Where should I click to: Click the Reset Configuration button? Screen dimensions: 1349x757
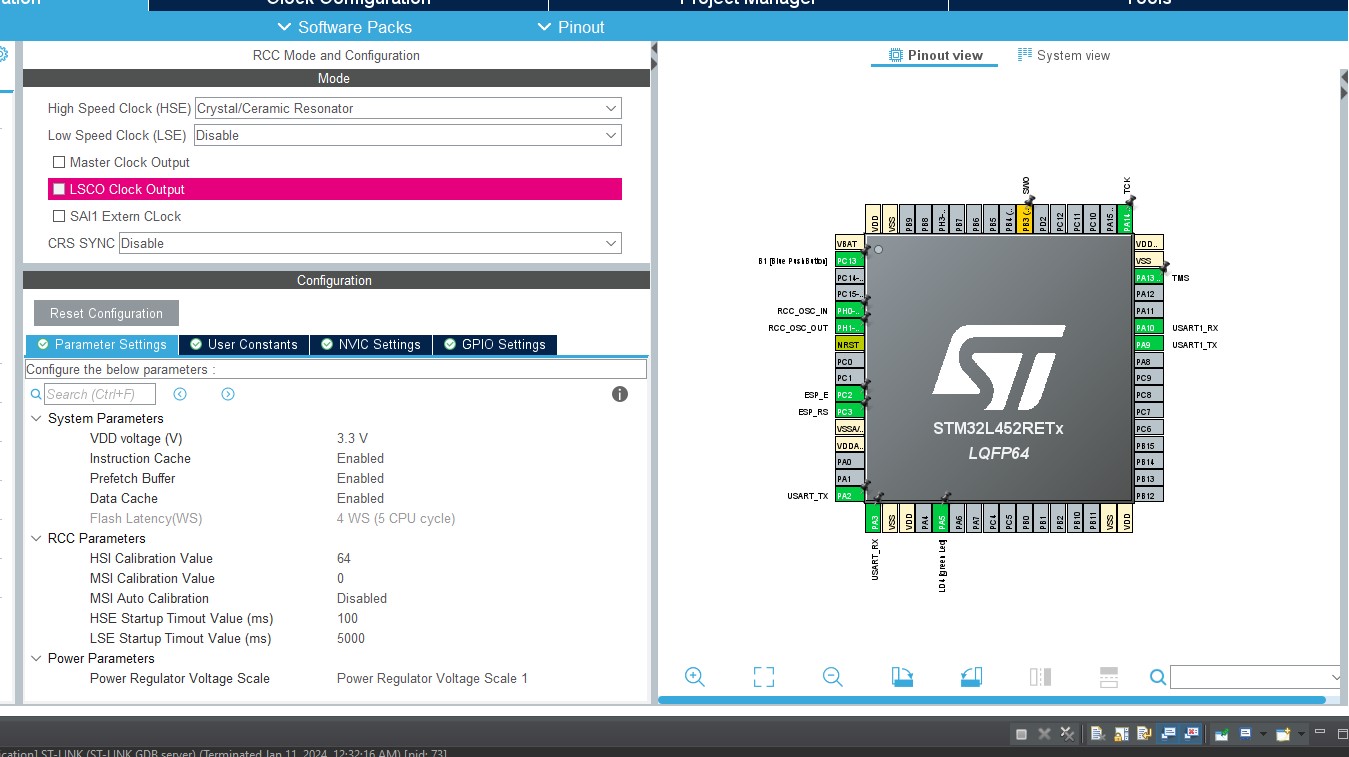[x=105, y=313]
